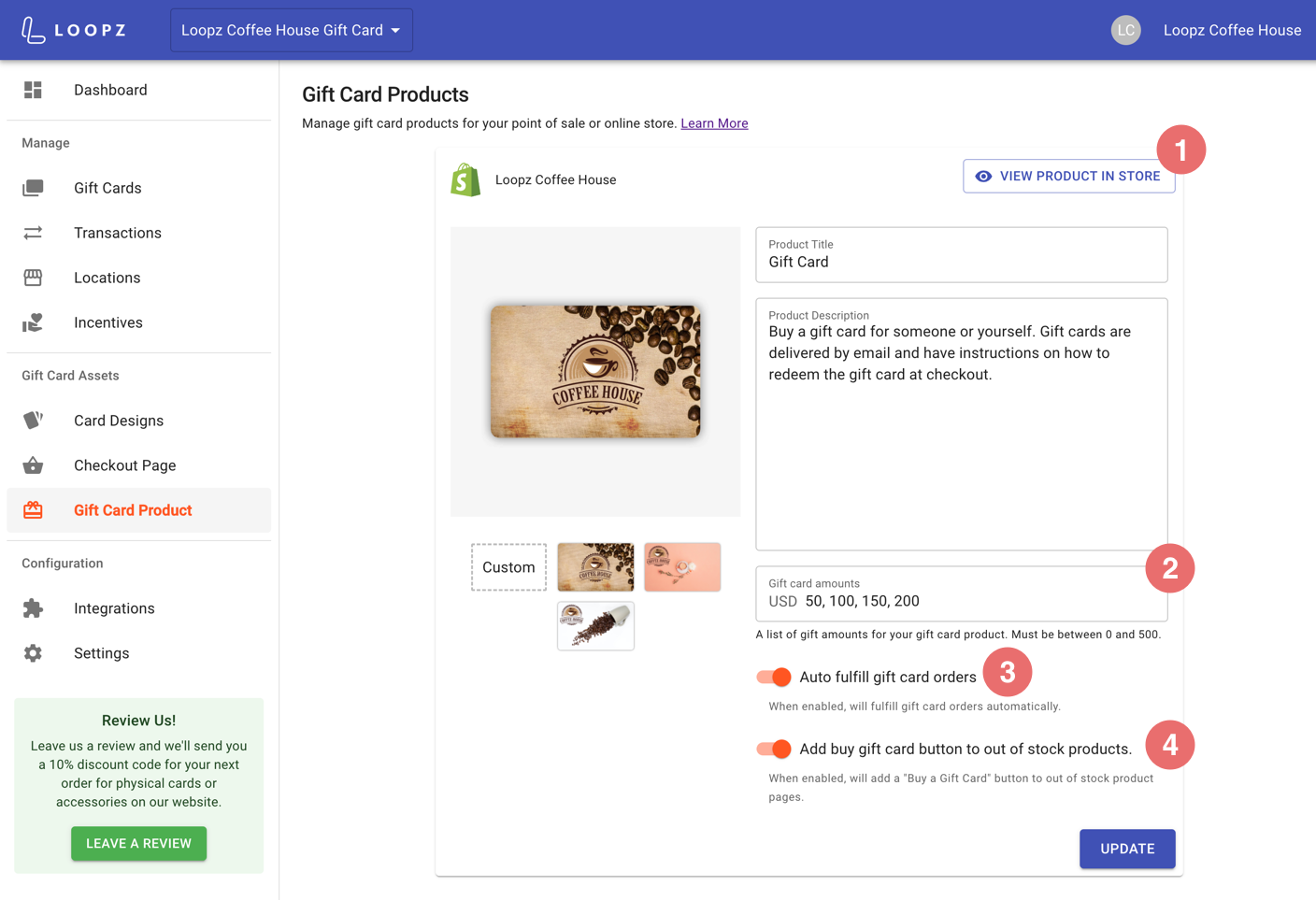This screenshot has width=1316, height=900.
Task: Click the Integrations puzzle icon
Action: click(x=33, y=608)
